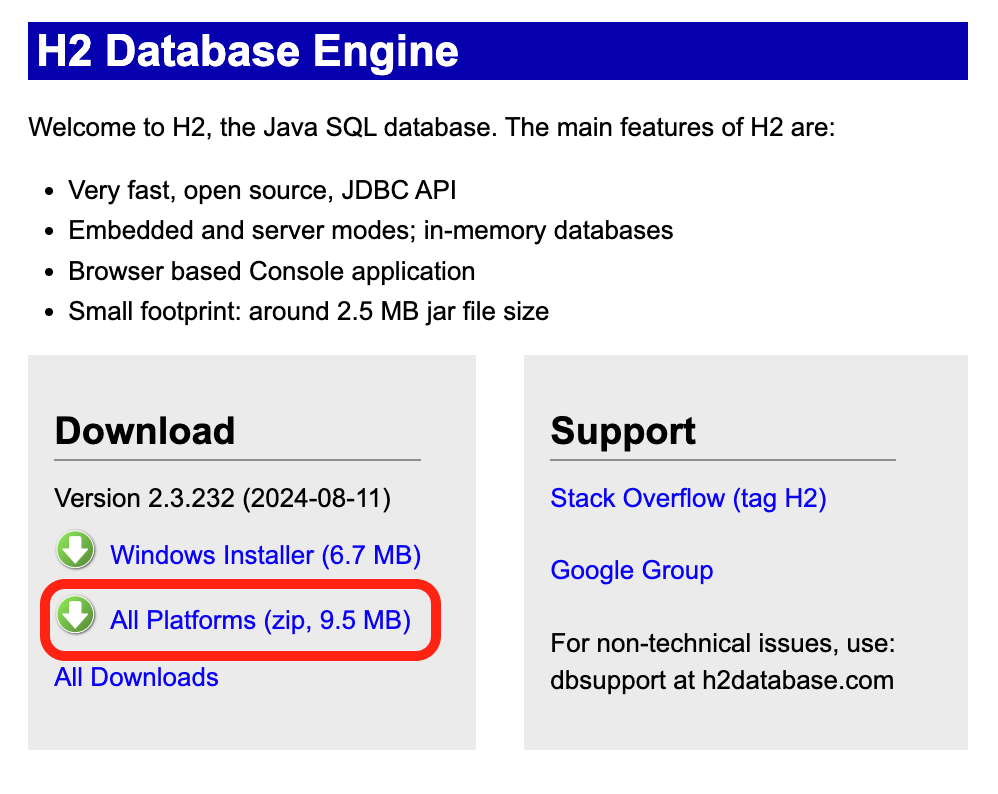This screenshot has height=794, width=998.
Task: Download All Platforms (zip, 9.5 MB)
Action: point(260,620)
